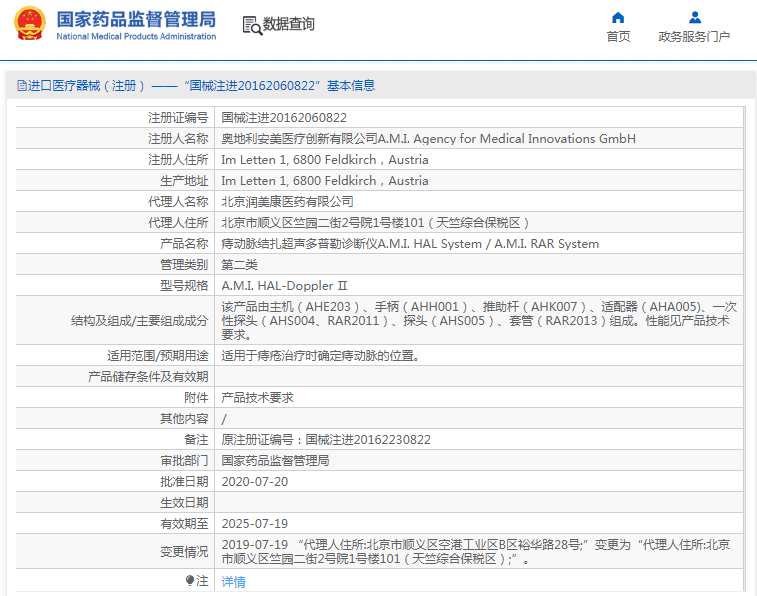Click the 代理人名称 label cell
The height and width of the screenshot is (596, 757).
click(x=178, y=202)
